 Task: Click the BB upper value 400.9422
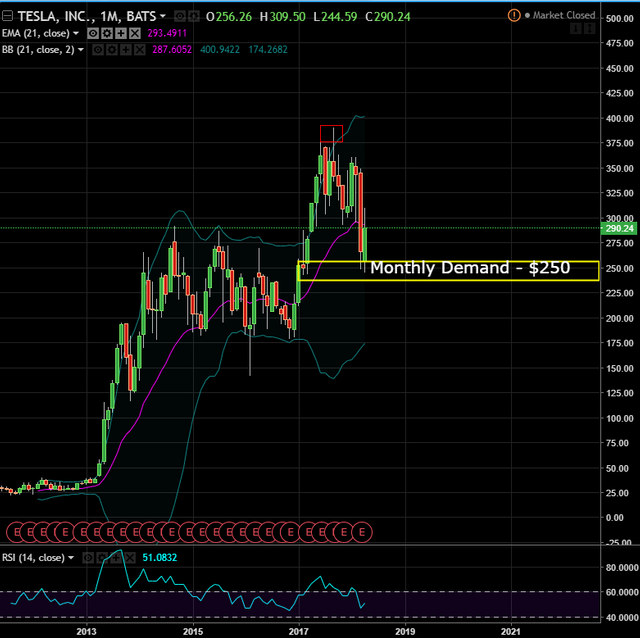tap(220, 50)
